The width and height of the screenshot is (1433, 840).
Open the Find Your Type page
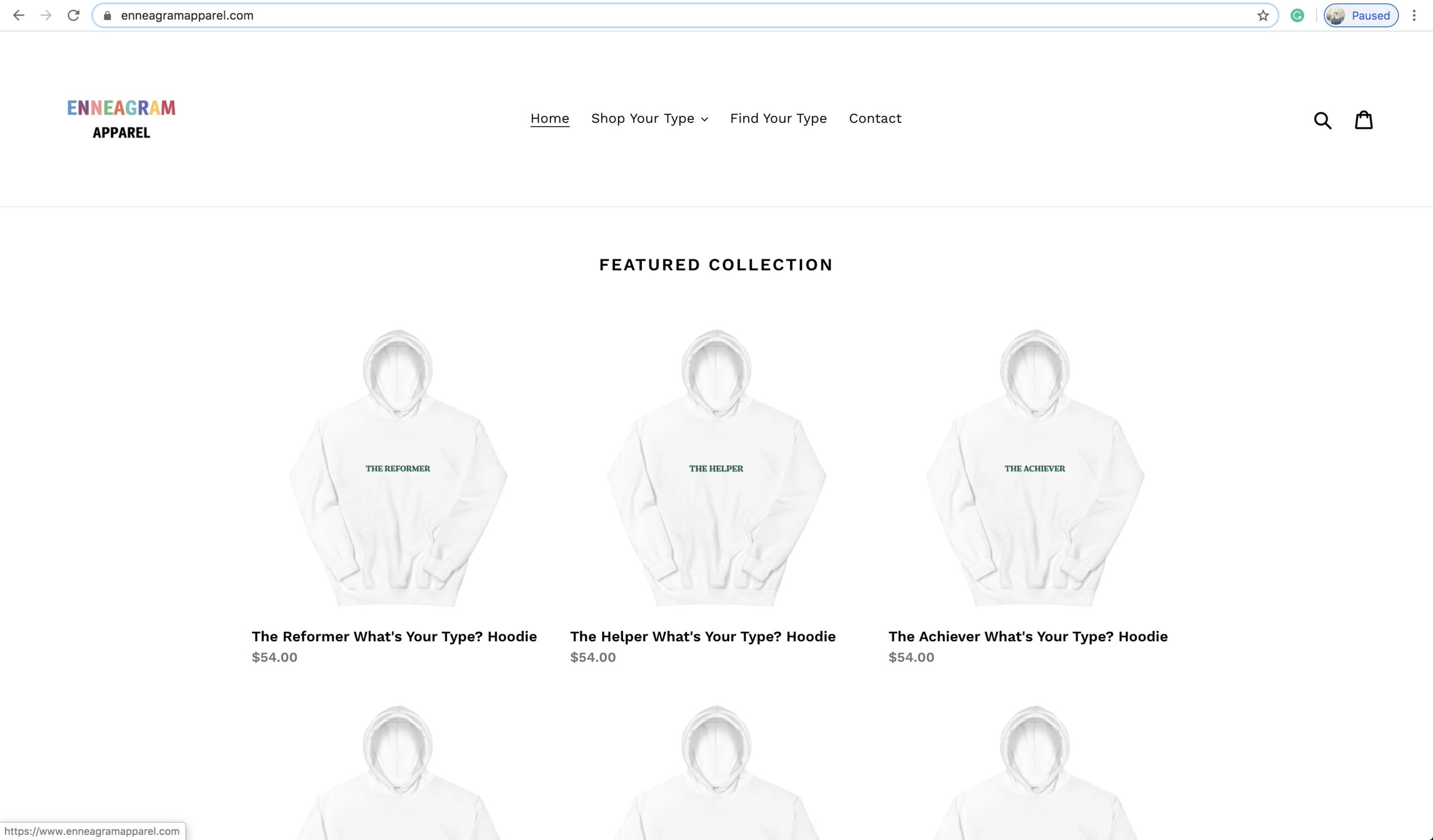coord(778,119)
